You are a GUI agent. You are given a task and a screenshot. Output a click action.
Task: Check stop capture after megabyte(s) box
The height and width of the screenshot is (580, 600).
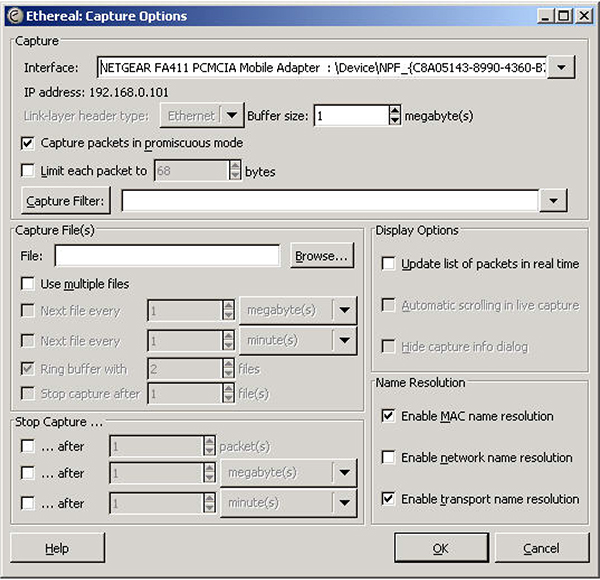pyautogui.click(x=28, y=473)
